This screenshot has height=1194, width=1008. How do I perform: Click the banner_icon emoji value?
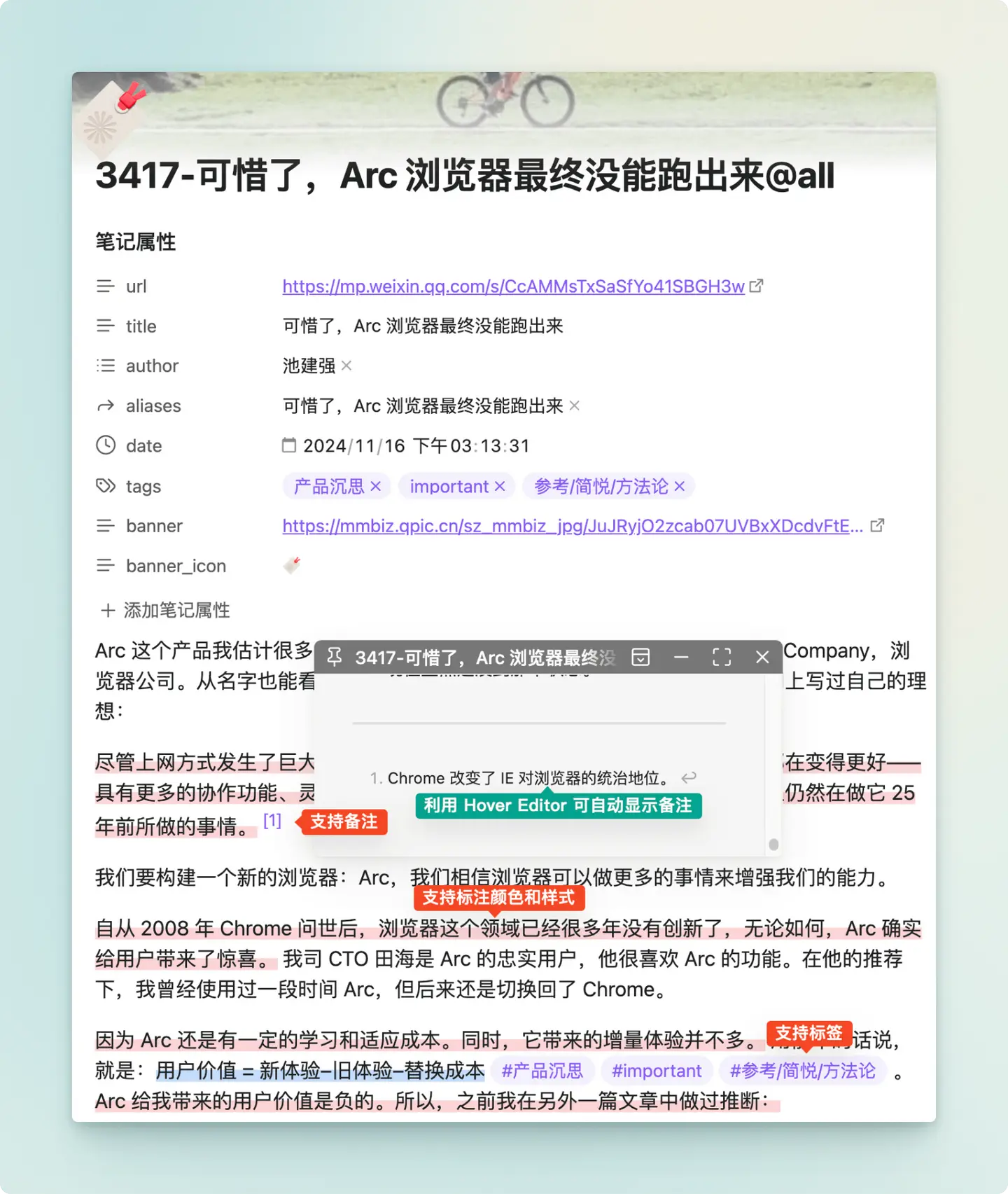(x=292, y=565)
